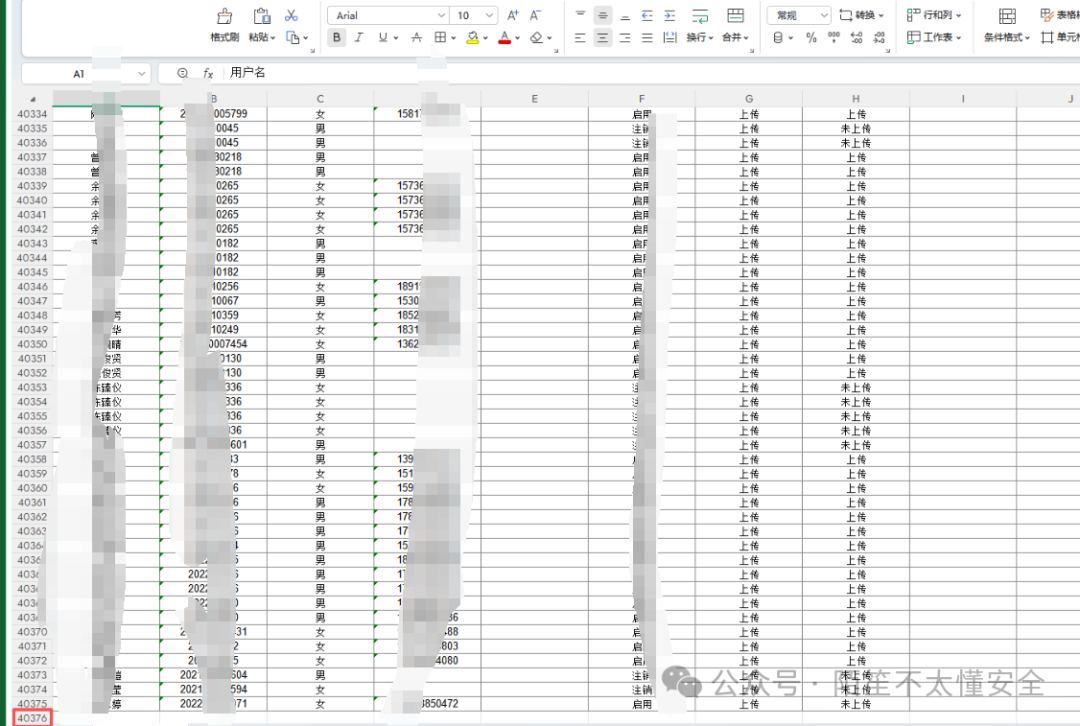
Task: Open the font size 10 dropdown
Action: tap(490, 15)
